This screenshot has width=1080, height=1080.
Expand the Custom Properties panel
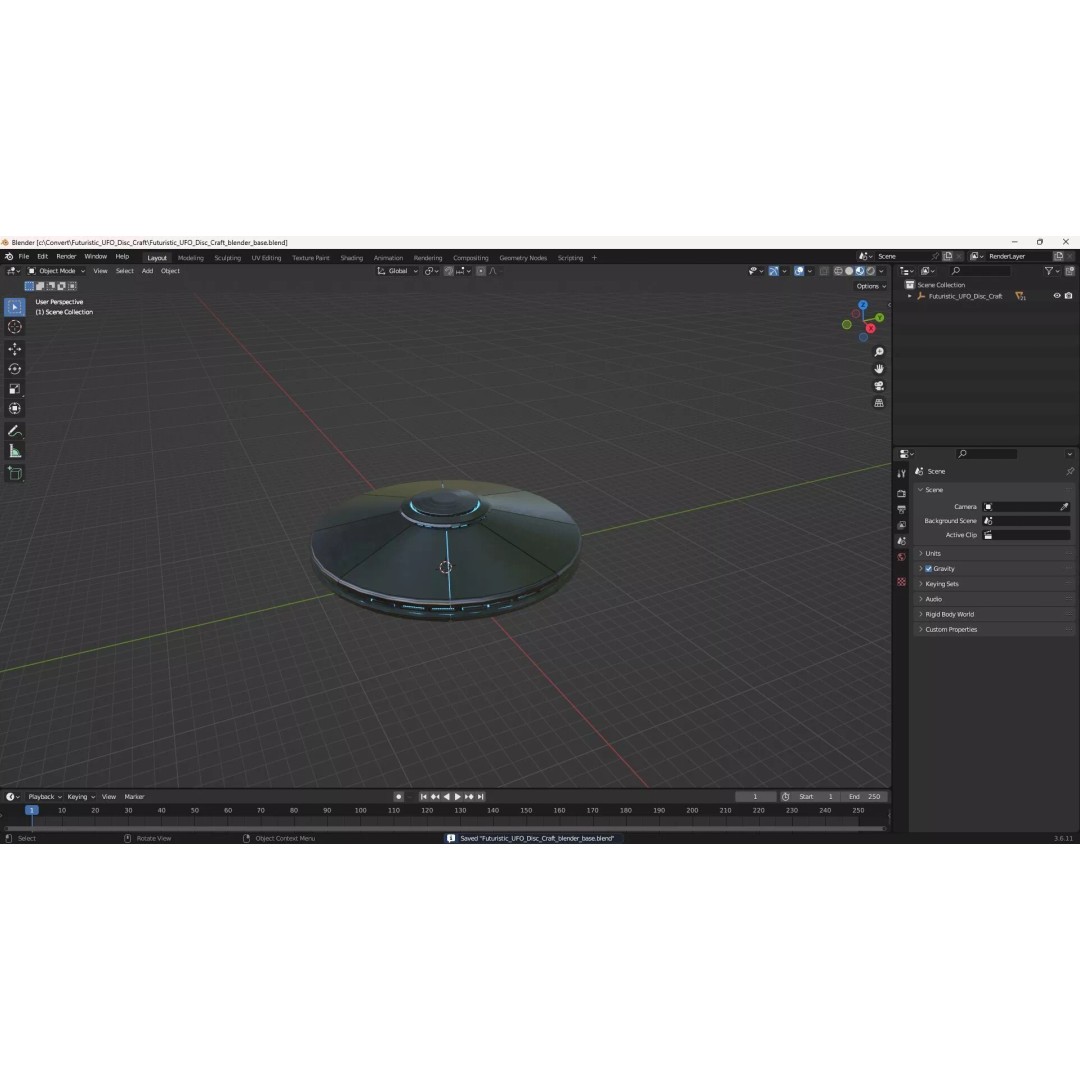995,629
